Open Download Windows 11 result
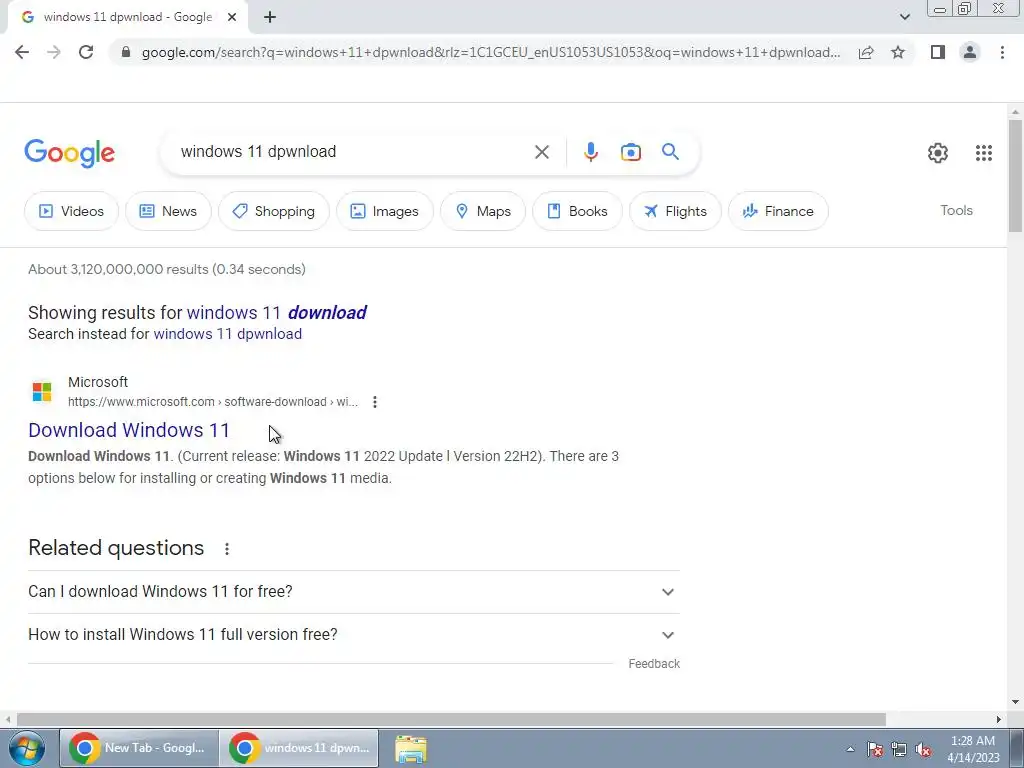This screenshot has width=1024, height=768. 129,430
